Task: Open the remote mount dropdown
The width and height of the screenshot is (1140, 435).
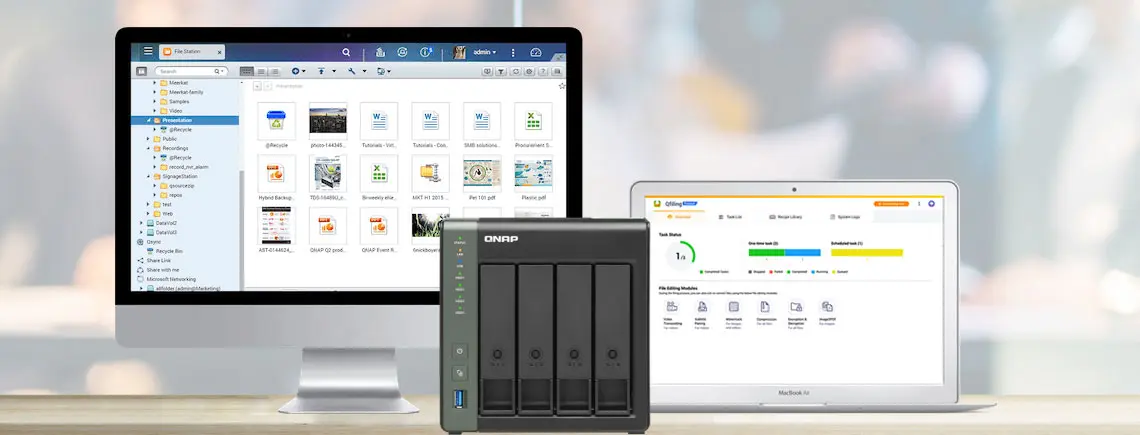Action: pos(384,71)
